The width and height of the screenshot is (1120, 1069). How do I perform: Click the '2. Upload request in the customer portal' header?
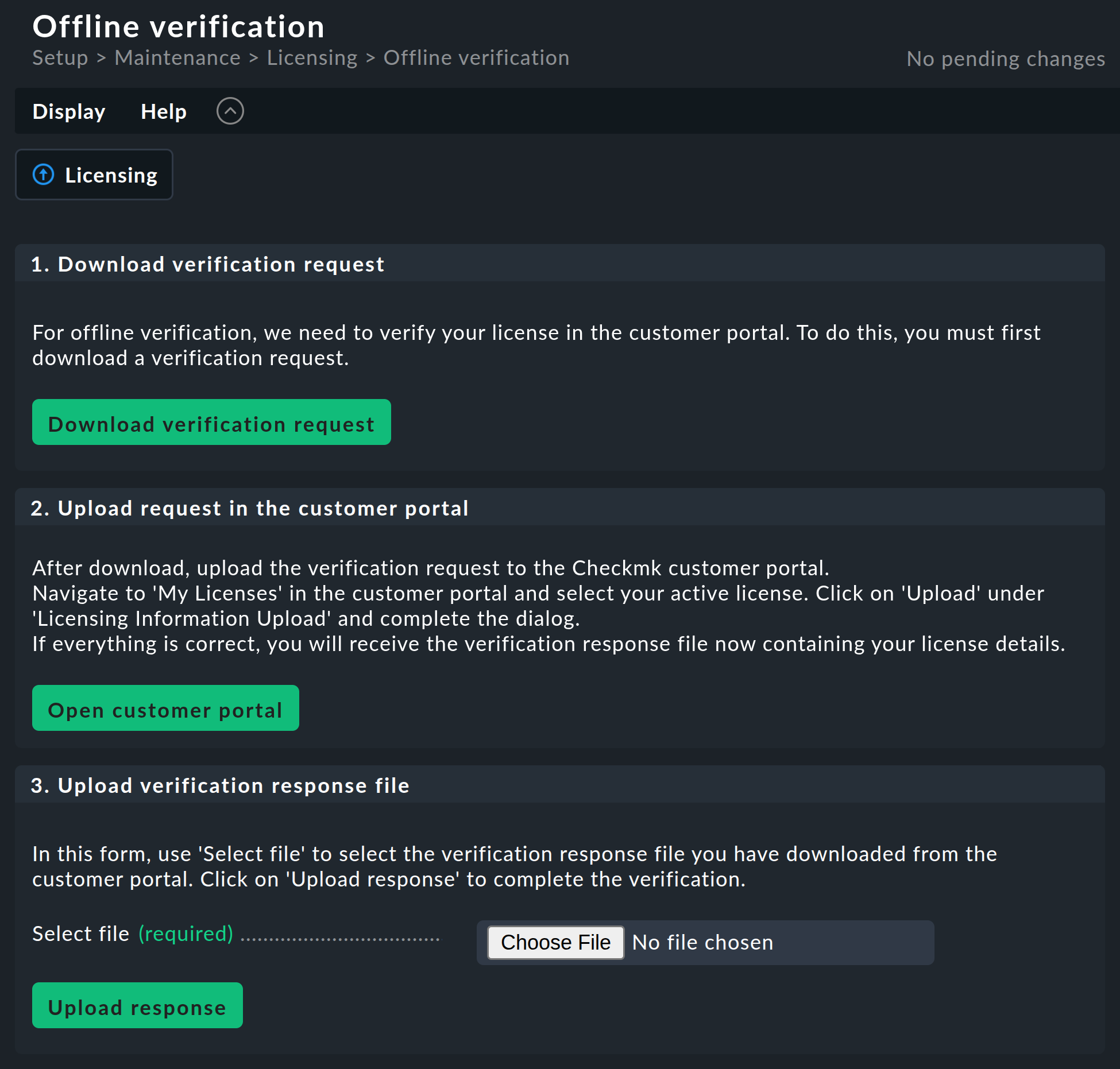click(249, 508)
